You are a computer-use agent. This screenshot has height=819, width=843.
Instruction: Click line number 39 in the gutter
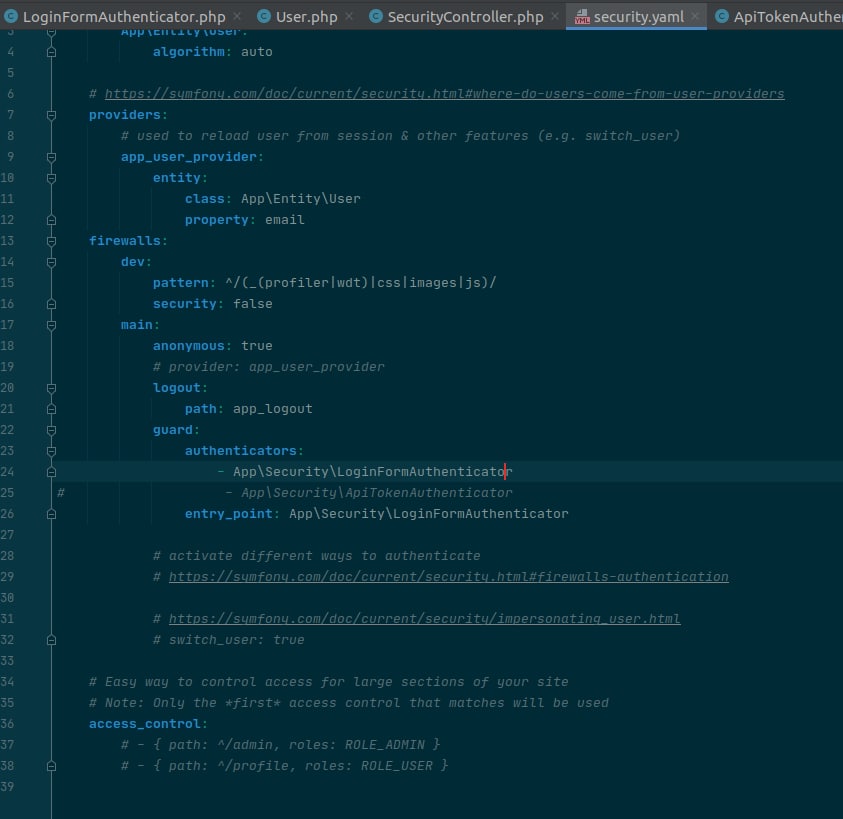[x=8, y=786]
